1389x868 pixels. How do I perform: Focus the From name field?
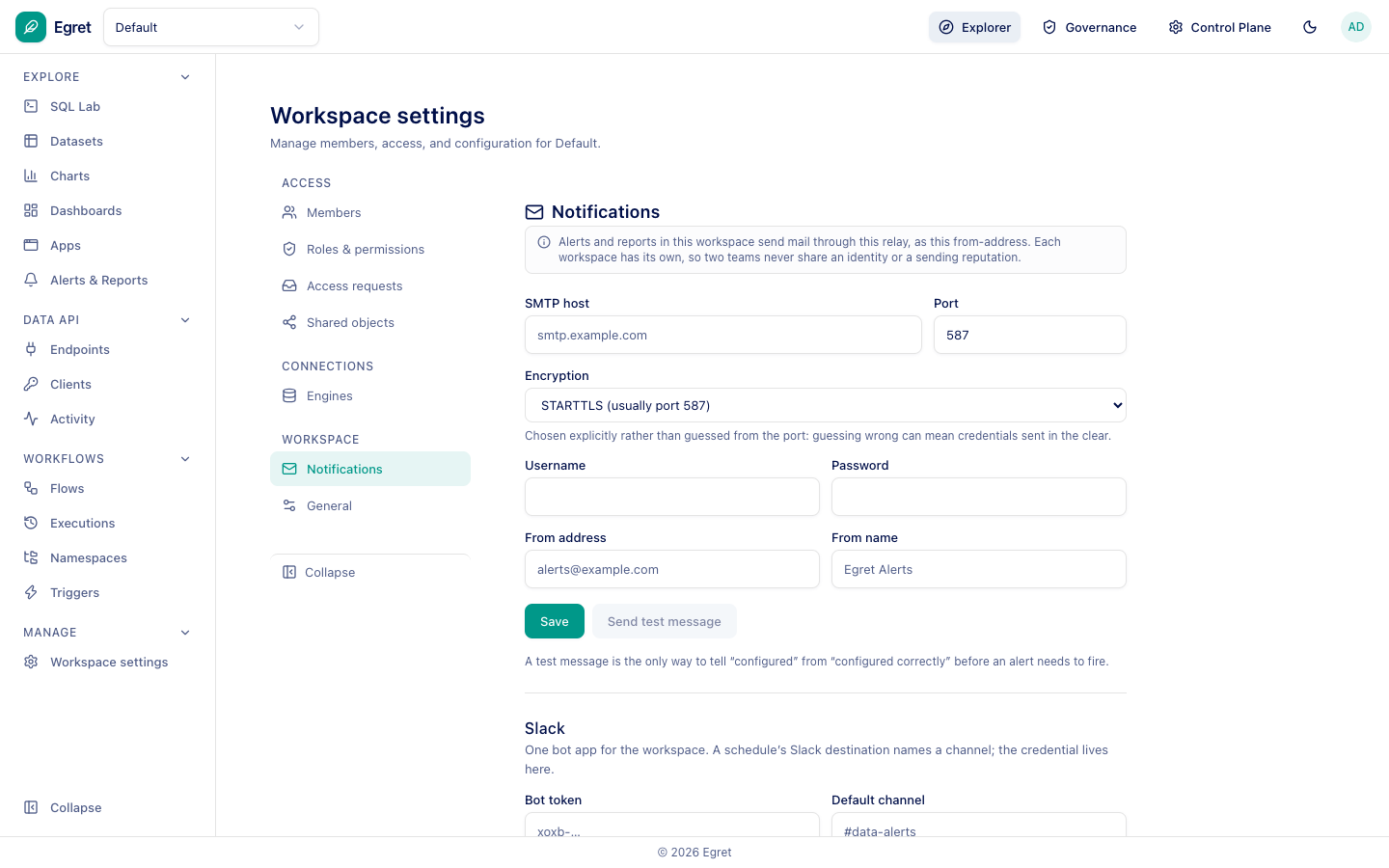[979, 569]
